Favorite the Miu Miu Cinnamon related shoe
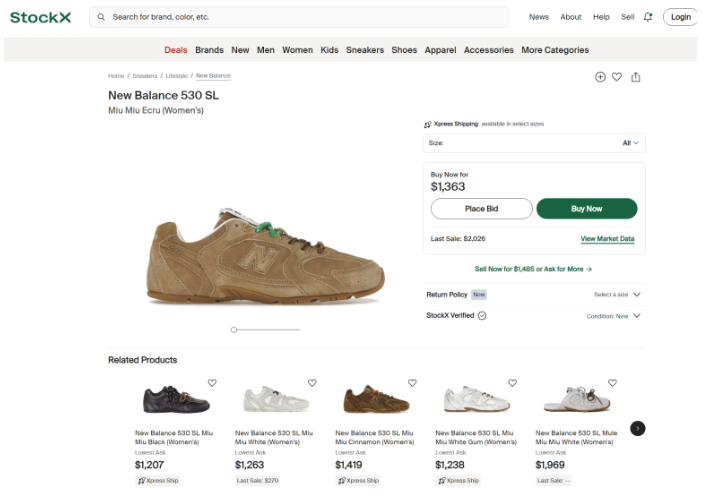 point(412,383)
